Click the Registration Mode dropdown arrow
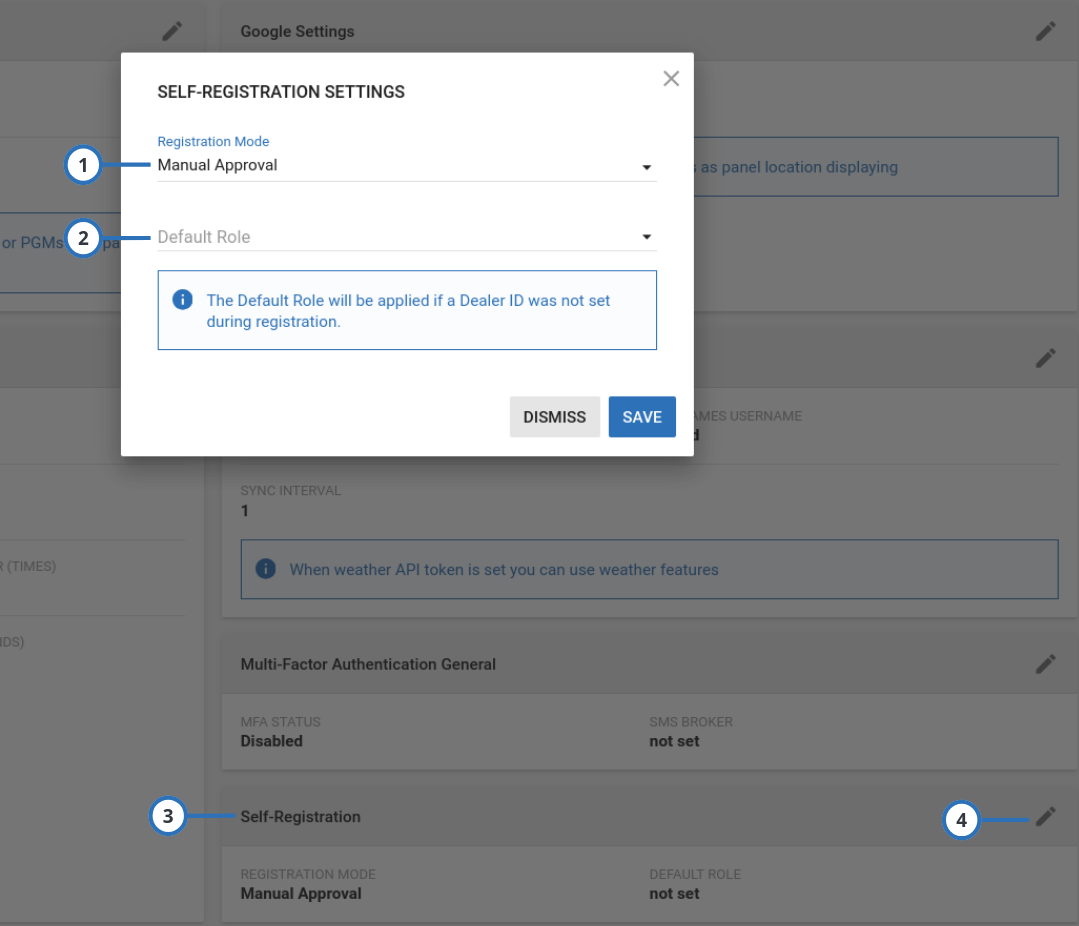 point(648,167)
